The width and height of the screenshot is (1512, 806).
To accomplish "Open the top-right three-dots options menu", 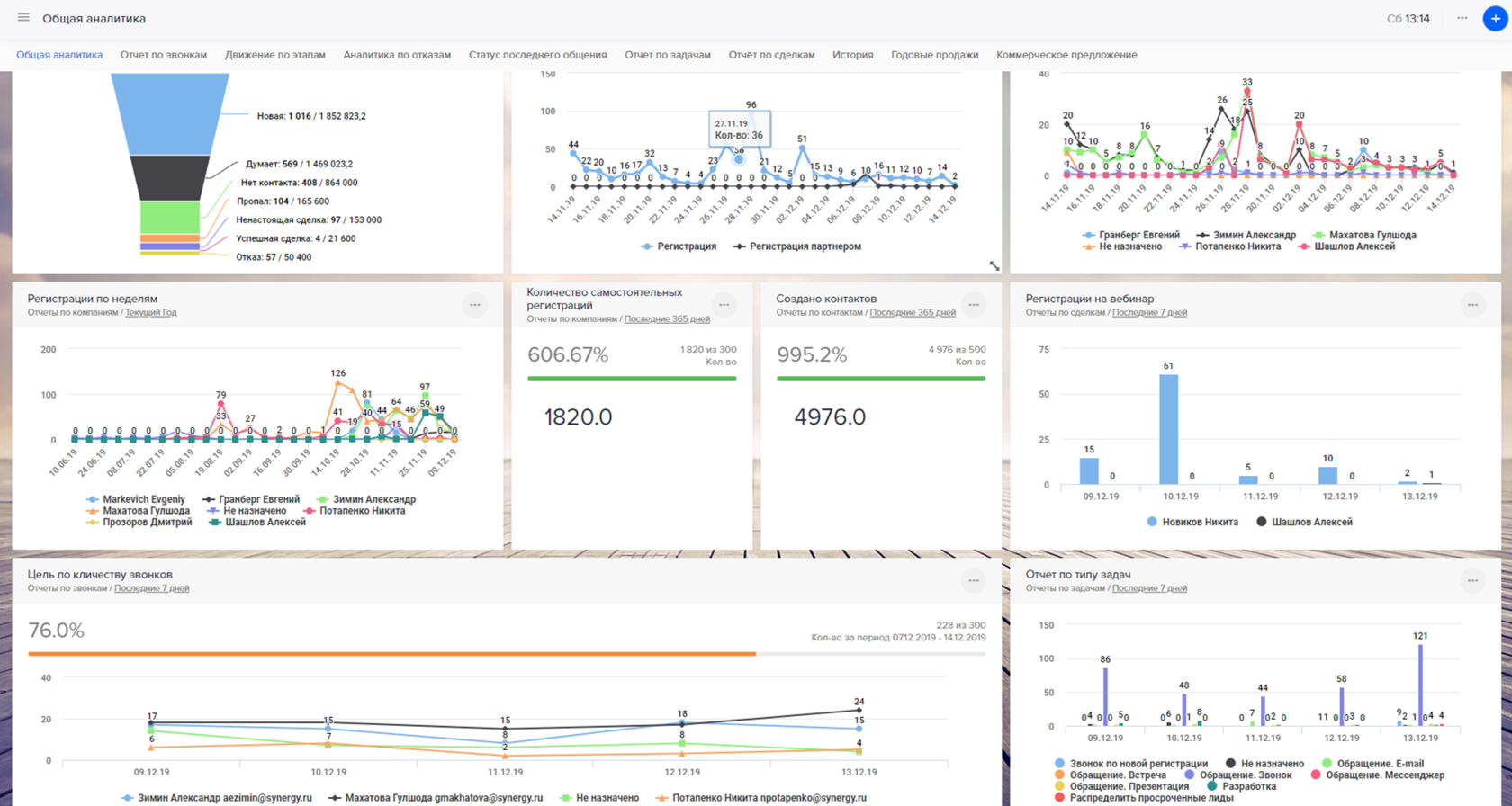I will pyautogui.click(x=1462, y=18).
